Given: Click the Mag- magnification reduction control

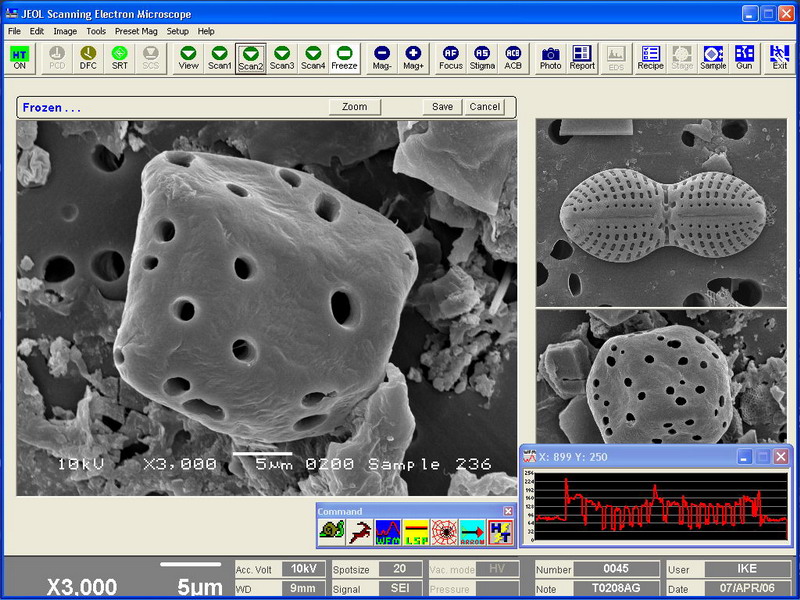Looking at the screenshot, I should [x=383, y=57].
